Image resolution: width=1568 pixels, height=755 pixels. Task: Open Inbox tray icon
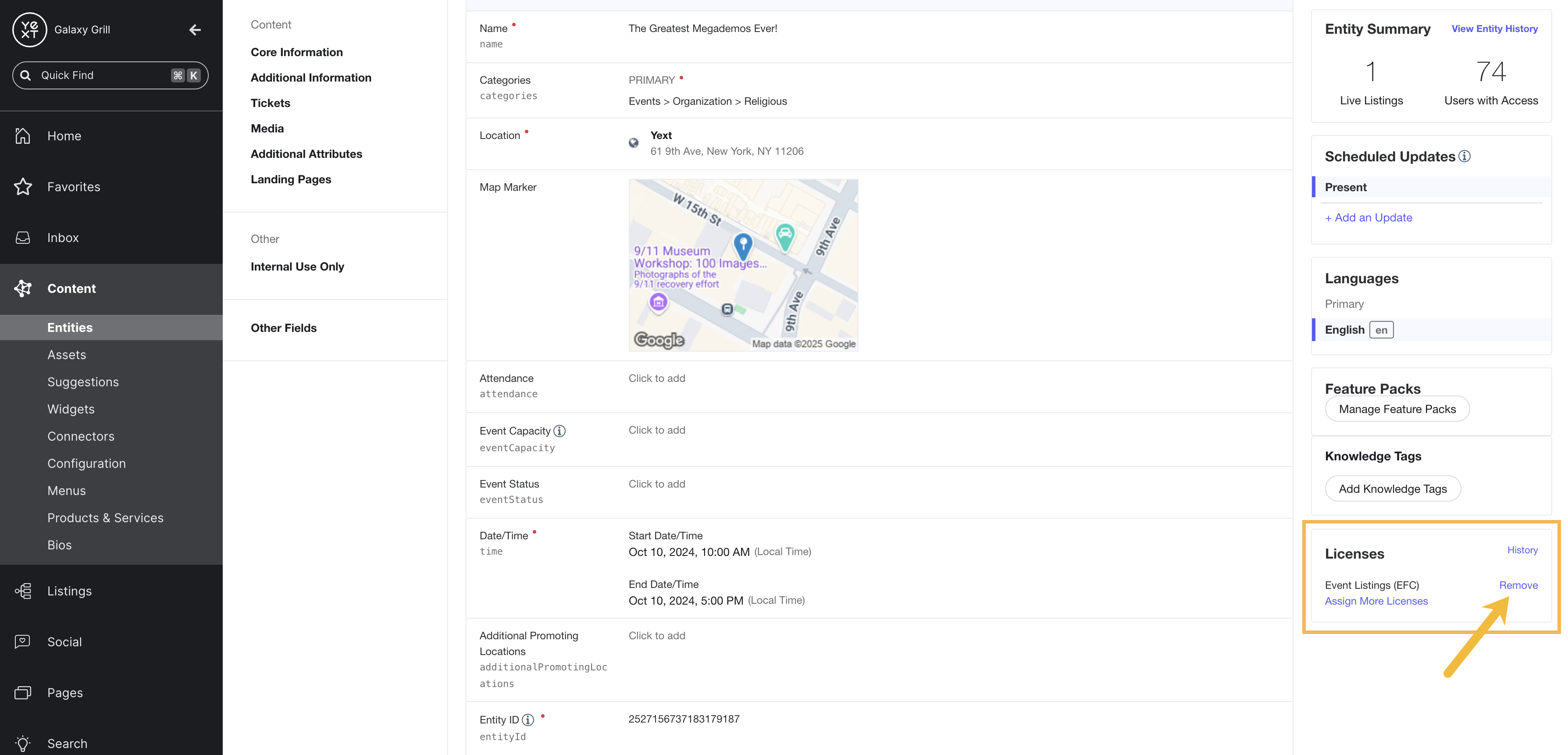[x=23, y=238]
